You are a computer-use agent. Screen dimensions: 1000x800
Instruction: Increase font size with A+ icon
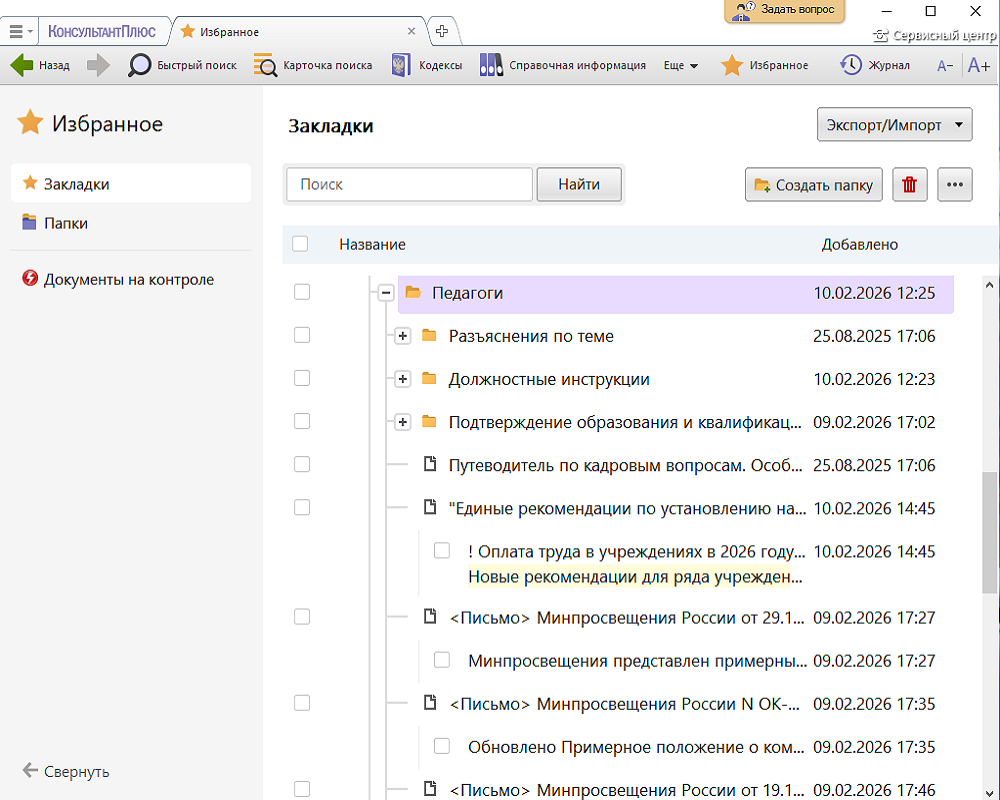(979, 66)
